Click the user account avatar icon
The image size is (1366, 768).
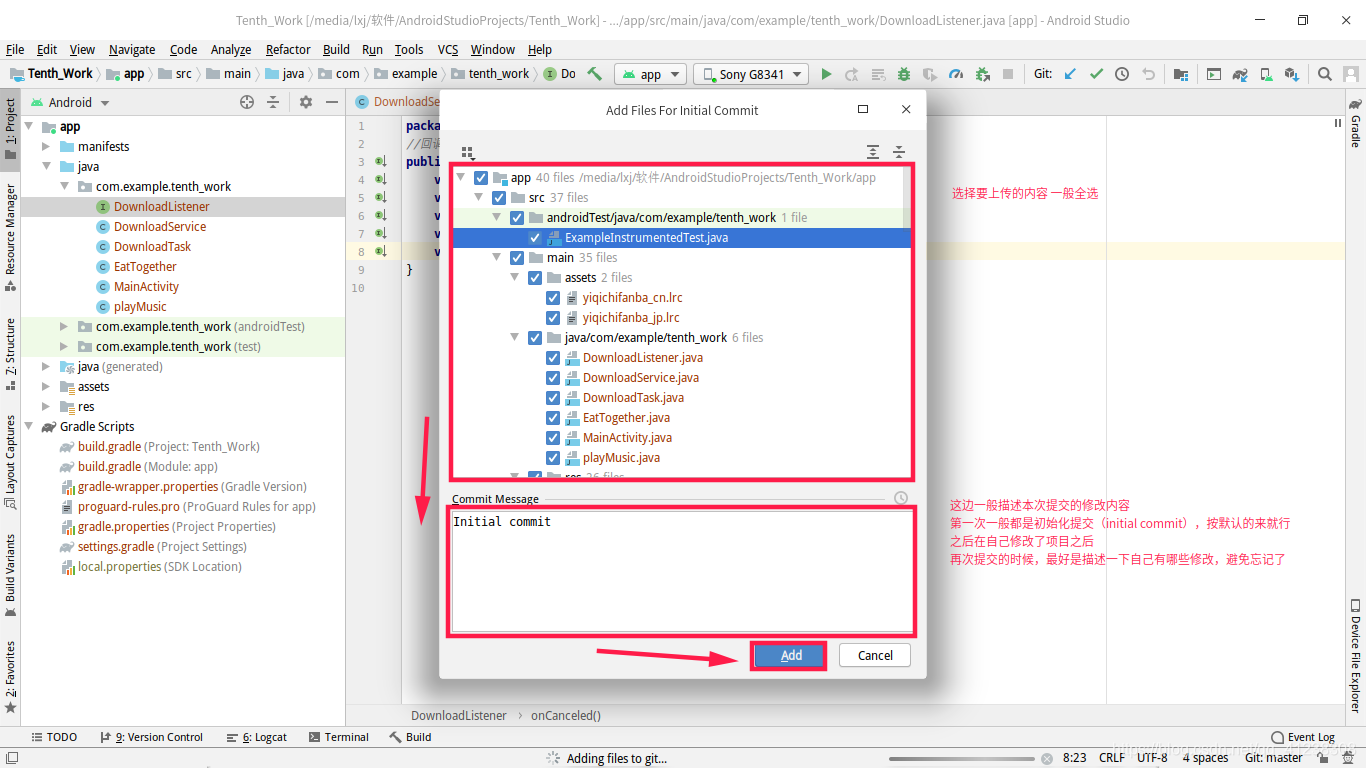(1350, 74)
